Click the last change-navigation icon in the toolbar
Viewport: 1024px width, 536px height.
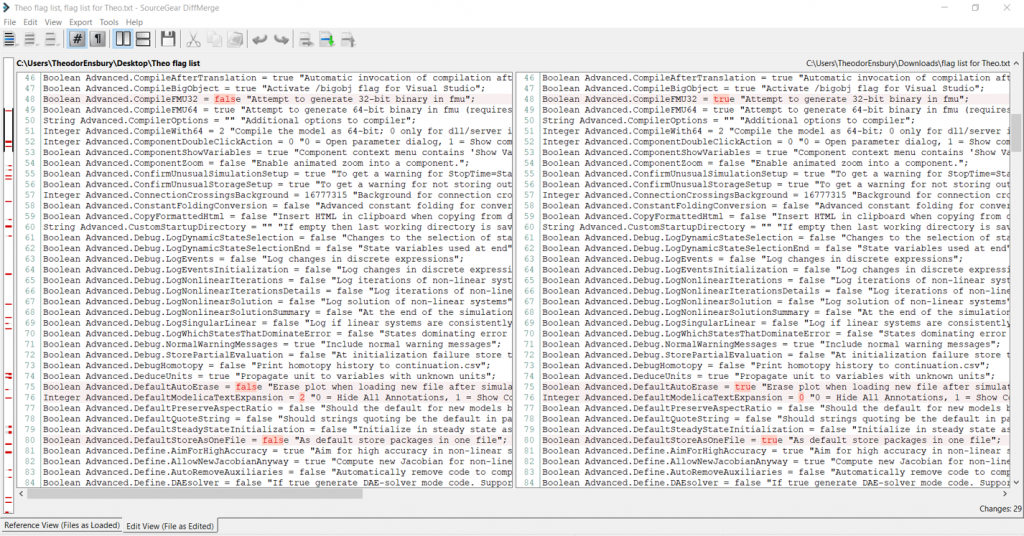[348, 40]
